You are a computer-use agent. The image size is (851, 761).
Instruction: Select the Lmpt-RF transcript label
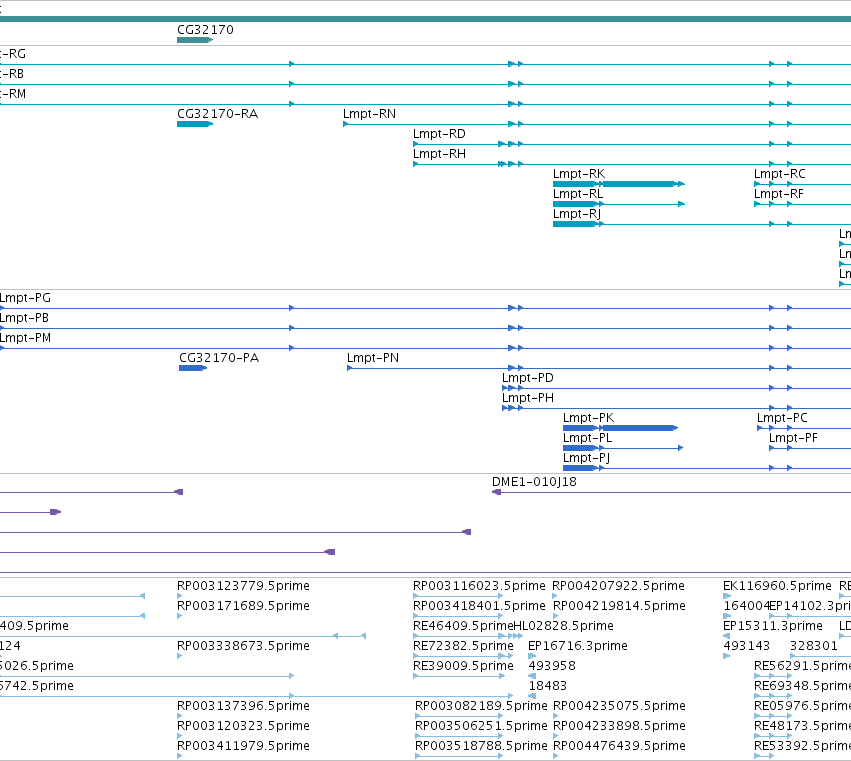tap(778, 194)
